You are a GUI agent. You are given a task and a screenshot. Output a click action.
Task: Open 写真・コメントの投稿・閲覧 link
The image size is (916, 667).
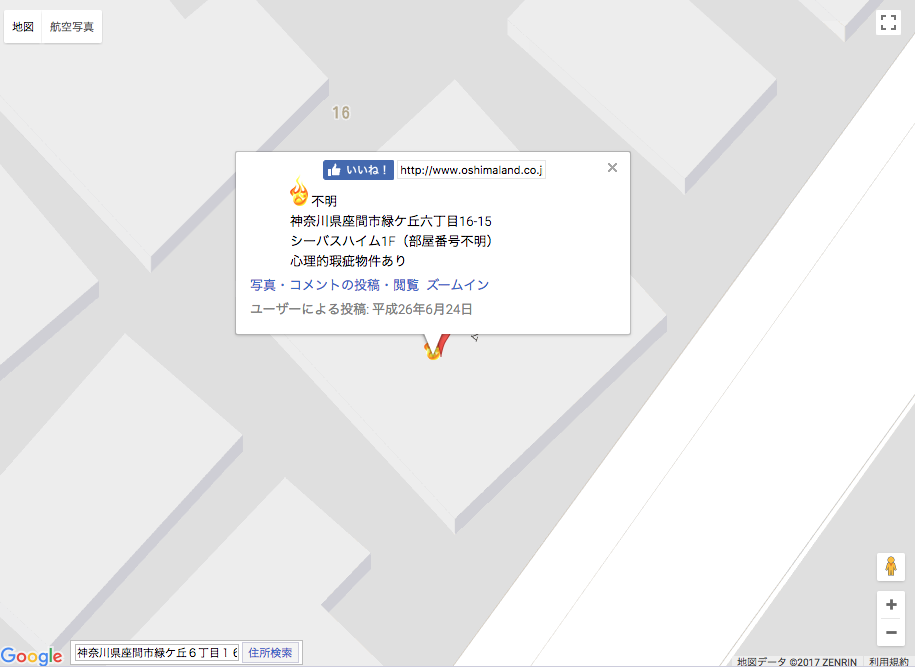tap(334, 285)
